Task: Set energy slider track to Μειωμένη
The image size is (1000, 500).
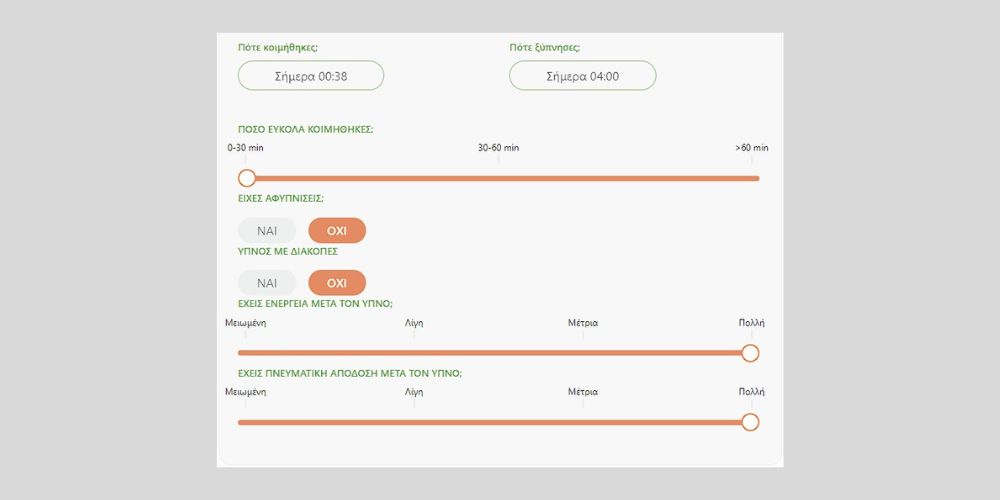Action: click(246, 353)
